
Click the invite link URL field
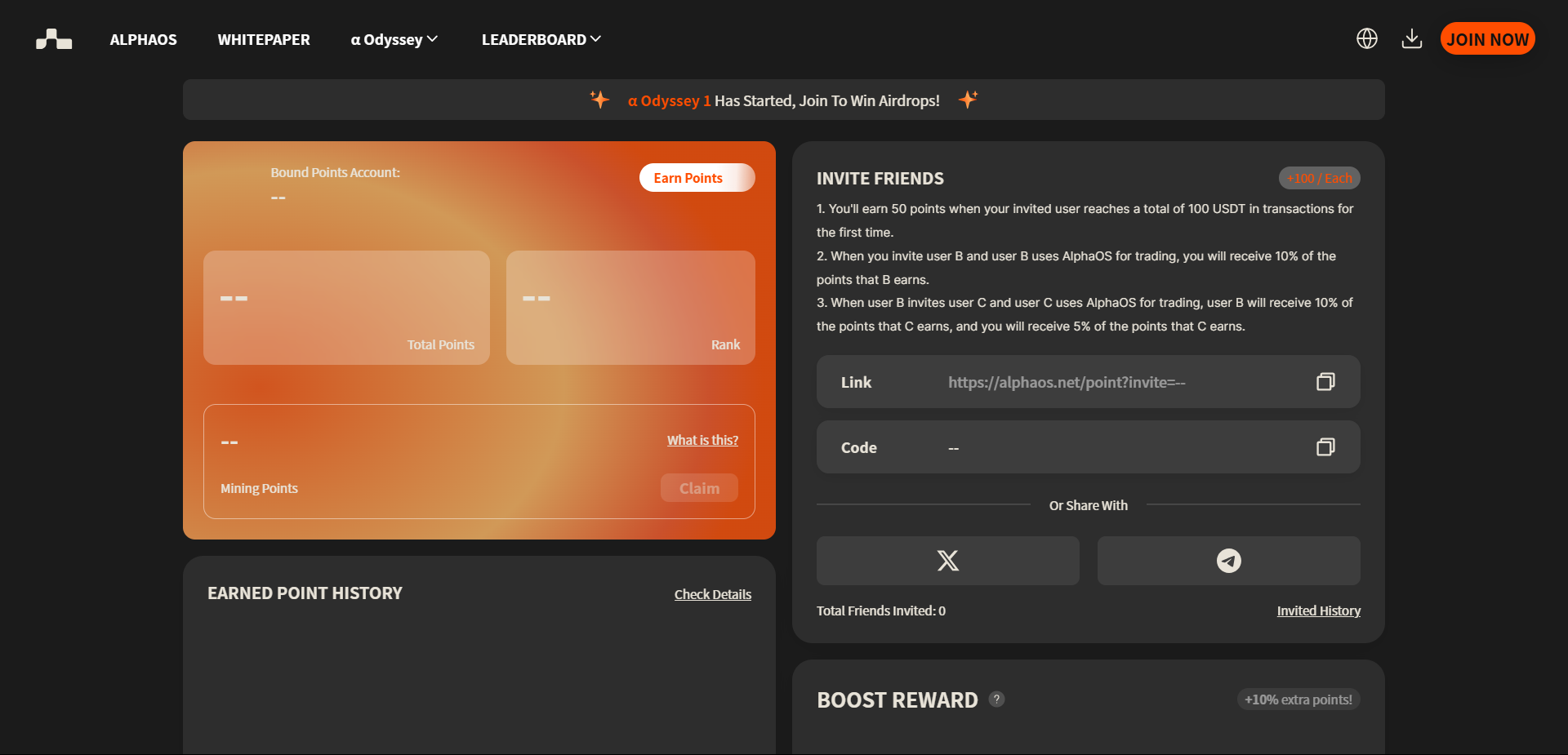pos(1067,382)
